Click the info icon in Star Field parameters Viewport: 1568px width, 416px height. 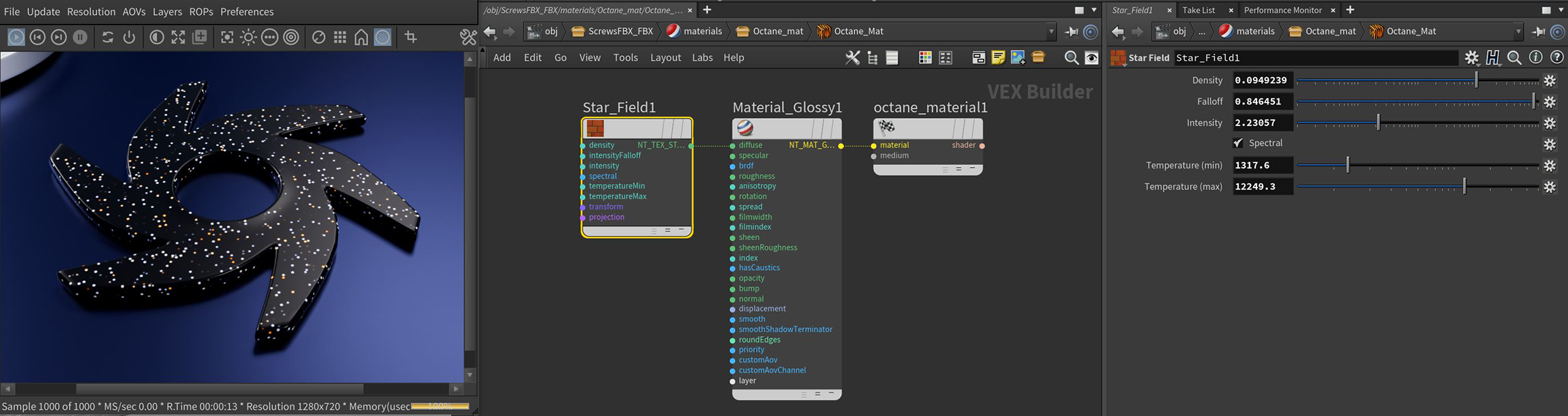click(x=1535, y=58)
